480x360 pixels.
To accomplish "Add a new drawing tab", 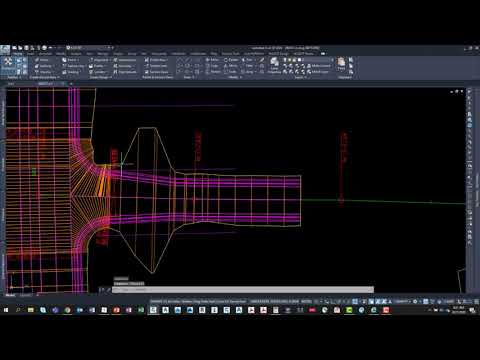I will (71, 84).
